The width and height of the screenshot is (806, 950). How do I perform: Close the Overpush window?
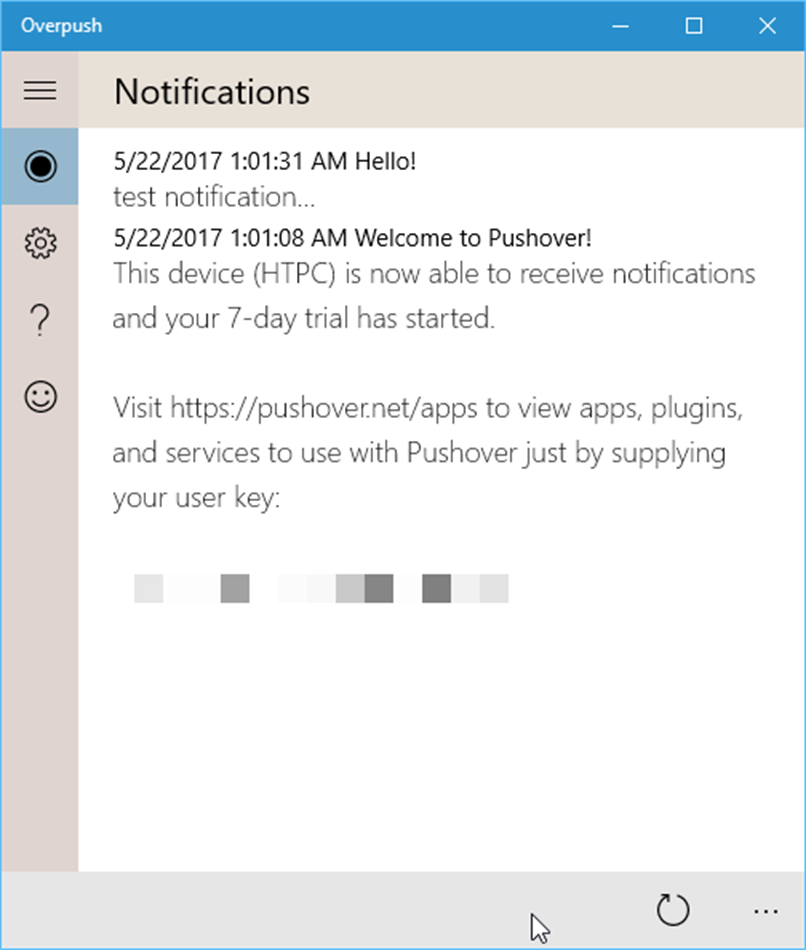coord(767,26)
